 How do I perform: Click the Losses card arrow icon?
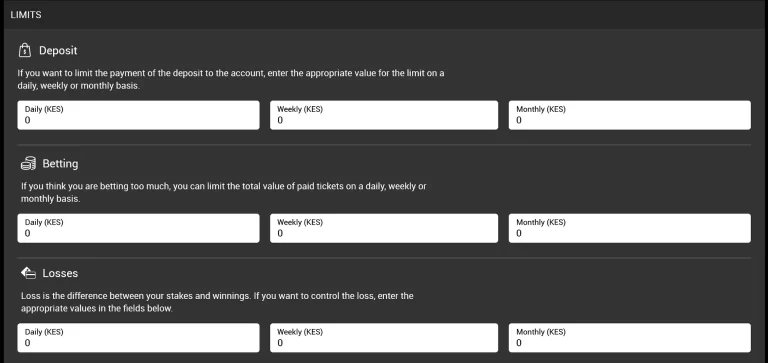point(28,273)
